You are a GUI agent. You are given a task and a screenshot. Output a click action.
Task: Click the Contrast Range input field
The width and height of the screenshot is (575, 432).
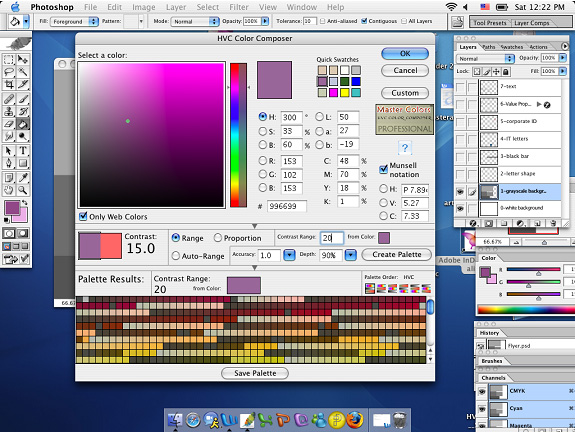coord(332,238)
